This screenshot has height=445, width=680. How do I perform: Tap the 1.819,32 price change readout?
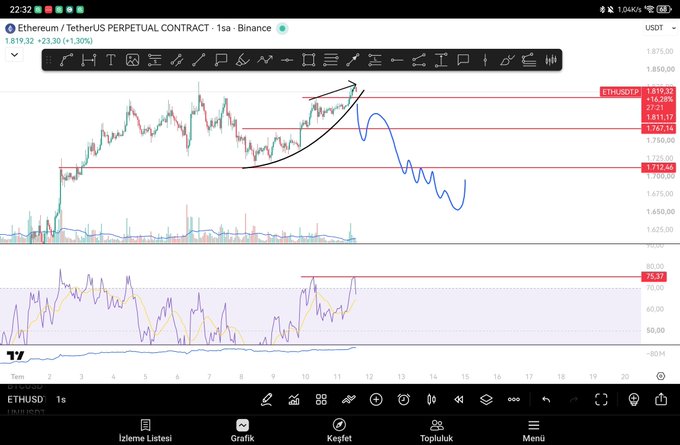(49, 41)
